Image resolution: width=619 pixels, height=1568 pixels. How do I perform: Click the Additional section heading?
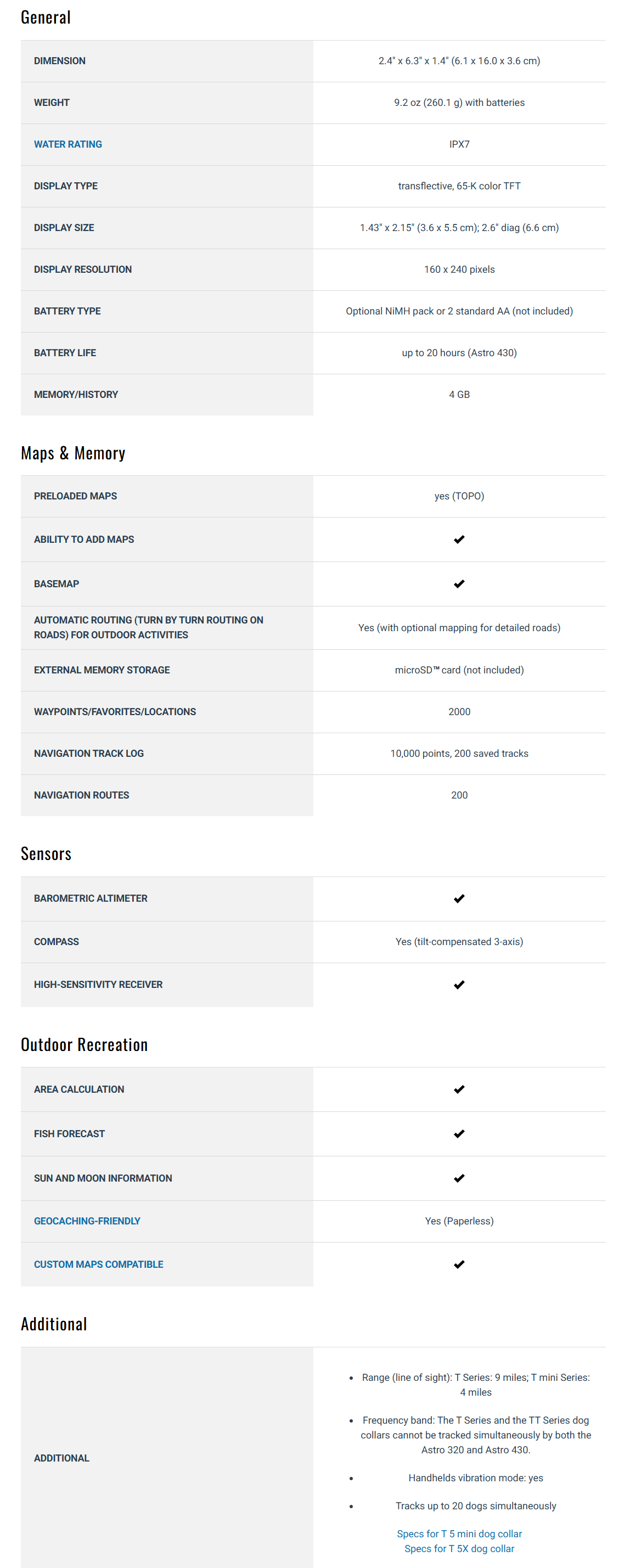click(x=54, y=1324)
